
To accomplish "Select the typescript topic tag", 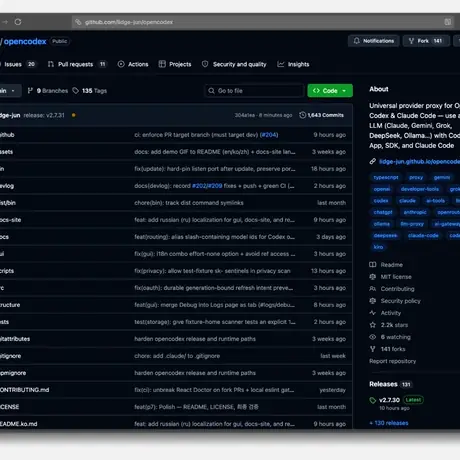I will point(386,178).
